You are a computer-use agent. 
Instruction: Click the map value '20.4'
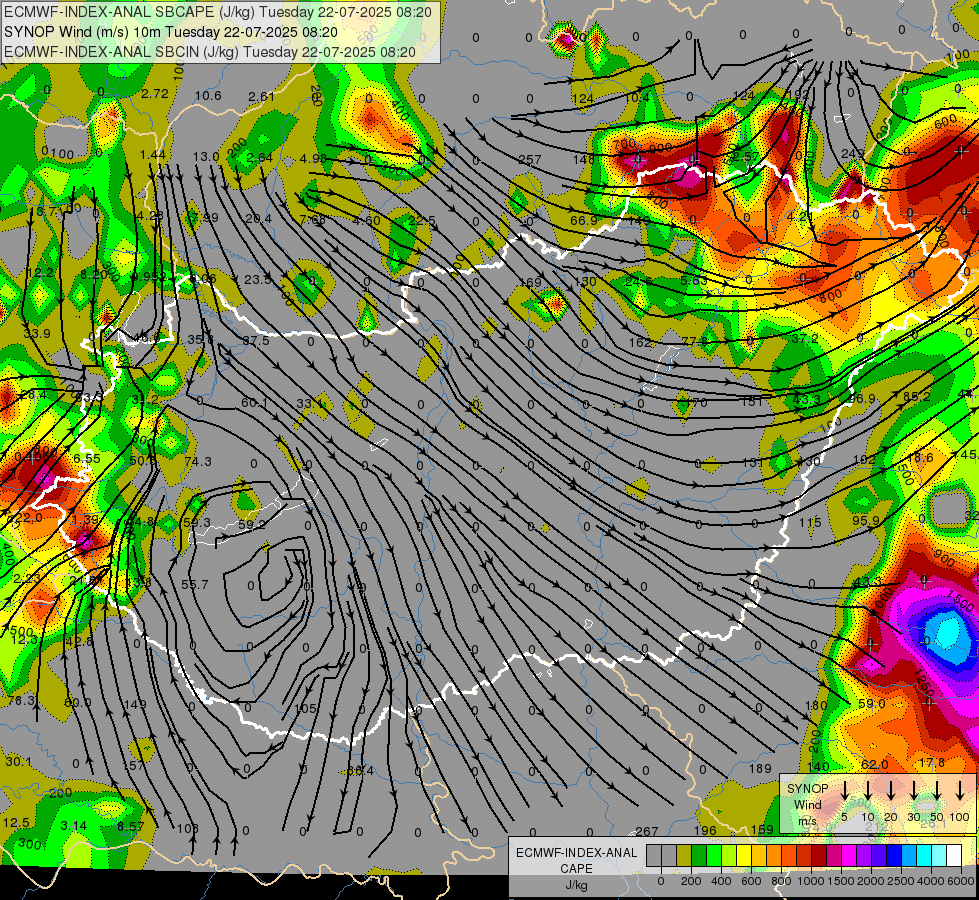click(x=258, y=219)
